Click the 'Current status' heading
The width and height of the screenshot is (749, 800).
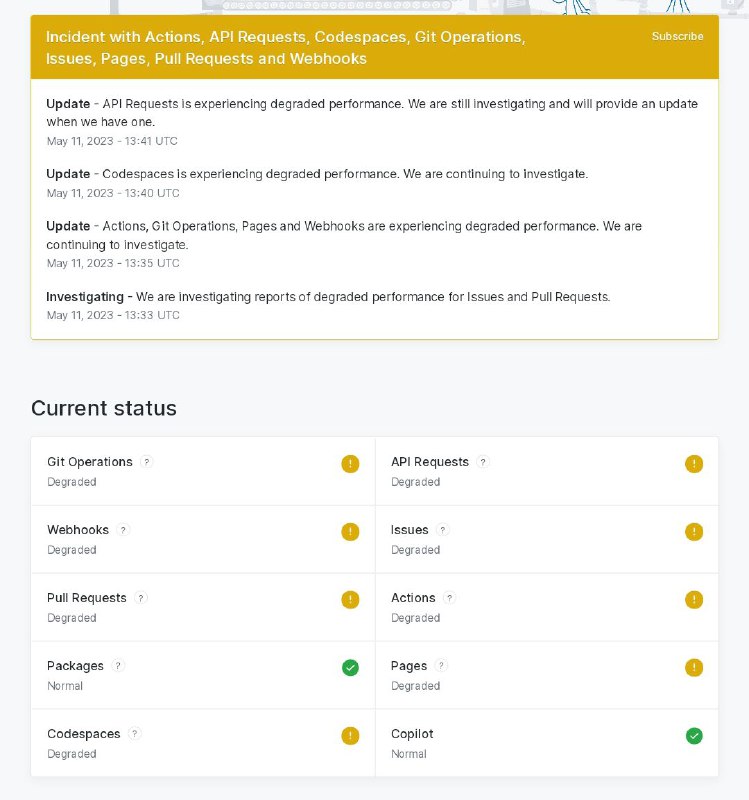pos(104,408)
